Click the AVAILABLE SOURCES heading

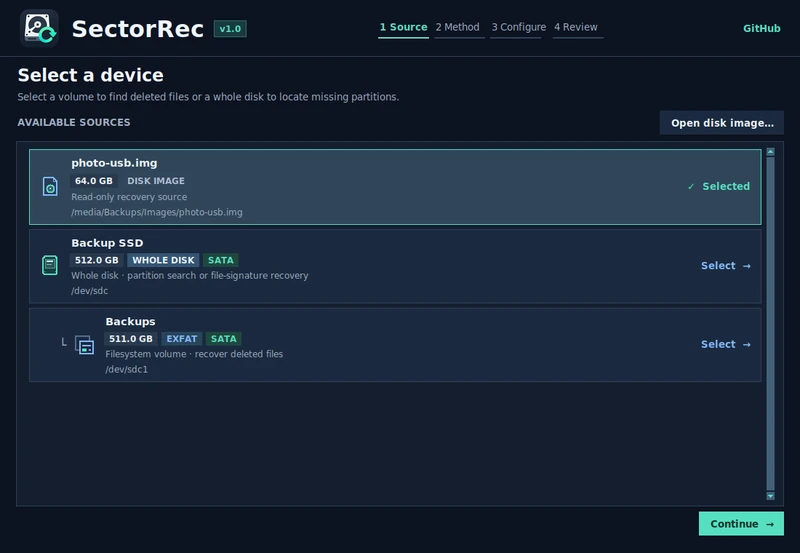point(74,122)
